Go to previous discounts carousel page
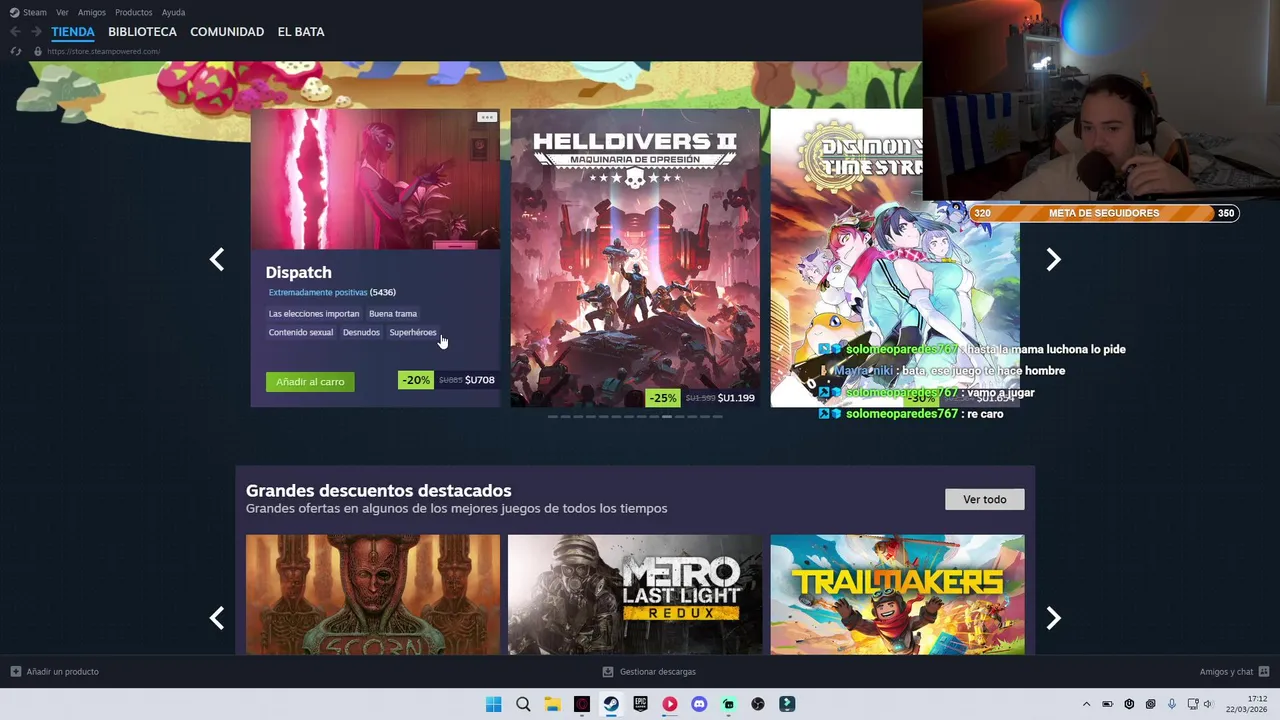This screenshot has height=720, width=1280. pos(217,618)
